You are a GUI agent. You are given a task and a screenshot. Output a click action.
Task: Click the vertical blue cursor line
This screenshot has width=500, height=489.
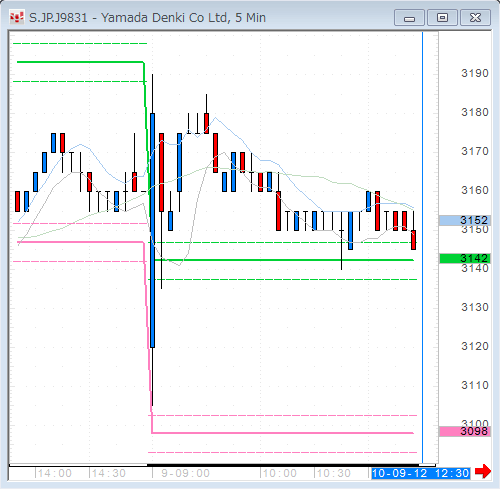422,247
